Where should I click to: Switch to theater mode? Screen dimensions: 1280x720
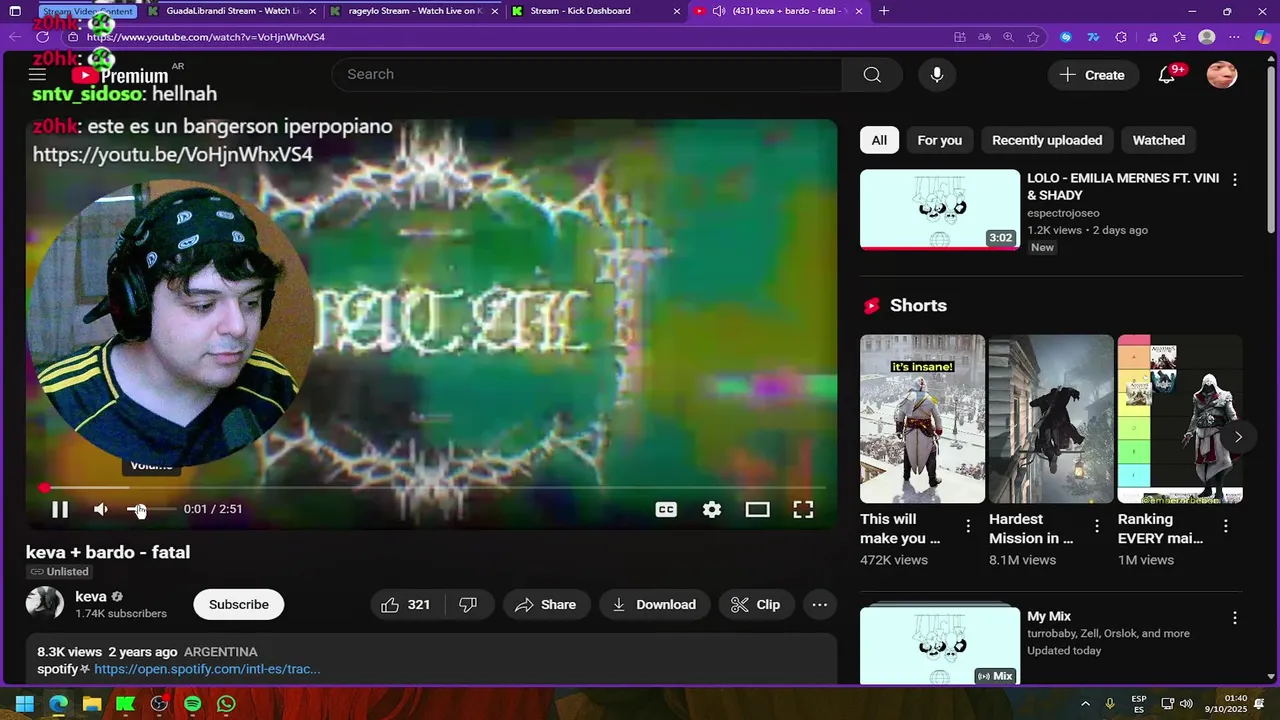[x=757, y=509]
